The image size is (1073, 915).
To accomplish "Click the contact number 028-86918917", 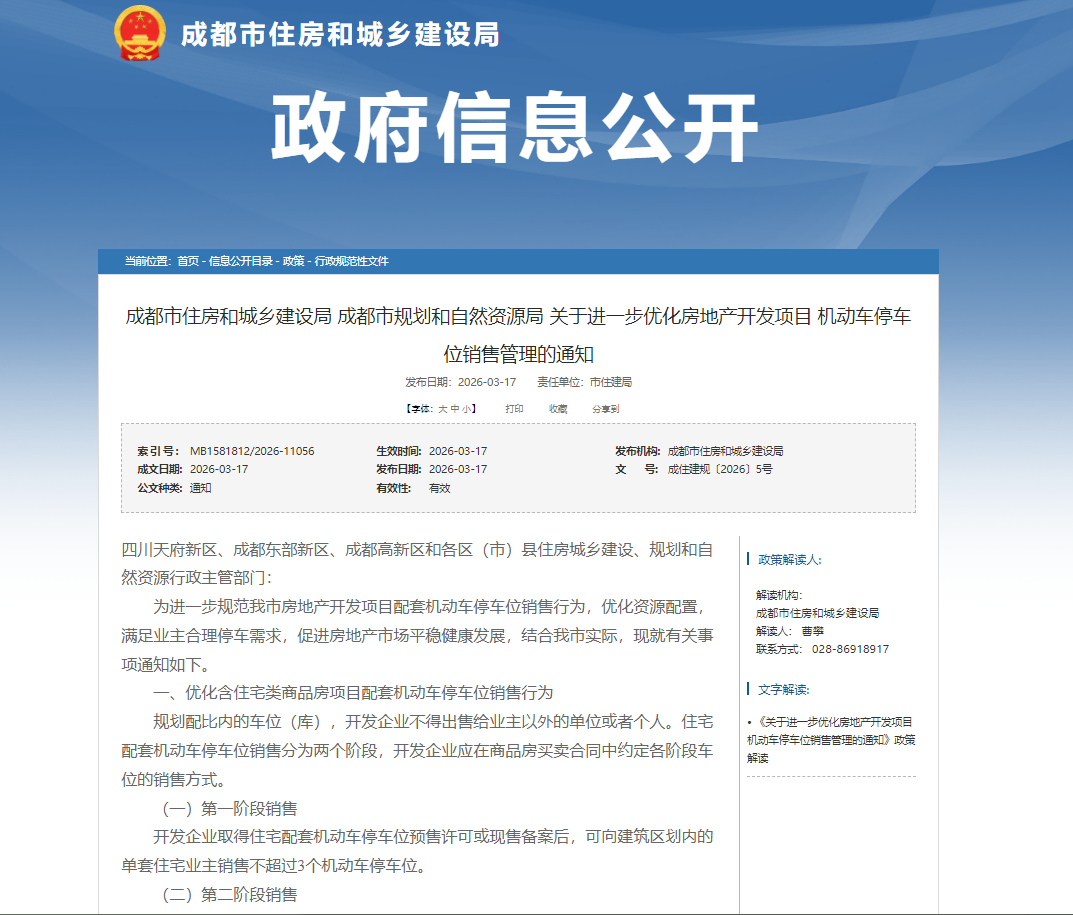I will (x=850, y=649).
